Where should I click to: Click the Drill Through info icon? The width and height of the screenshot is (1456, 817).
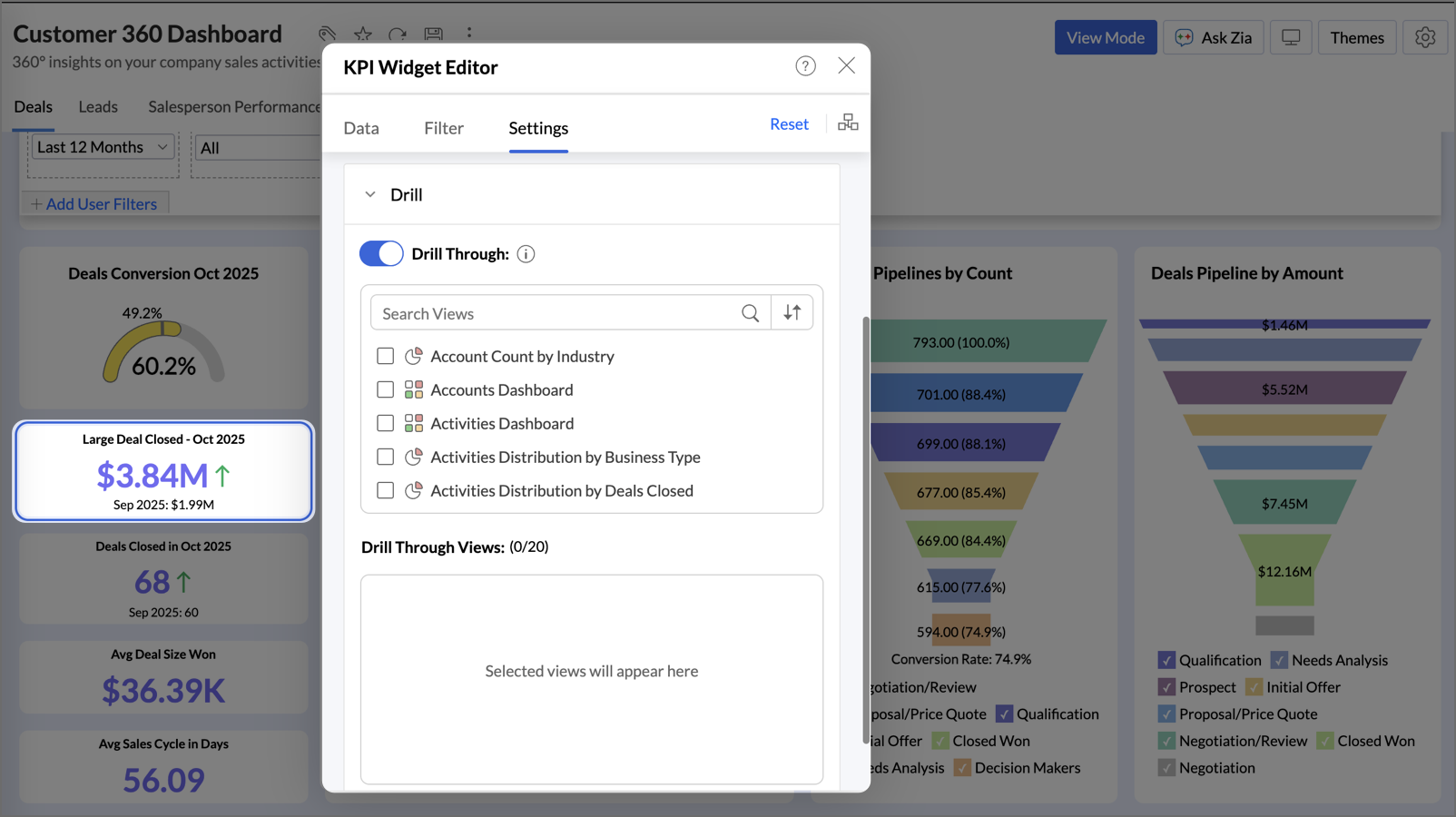[526, 254]
